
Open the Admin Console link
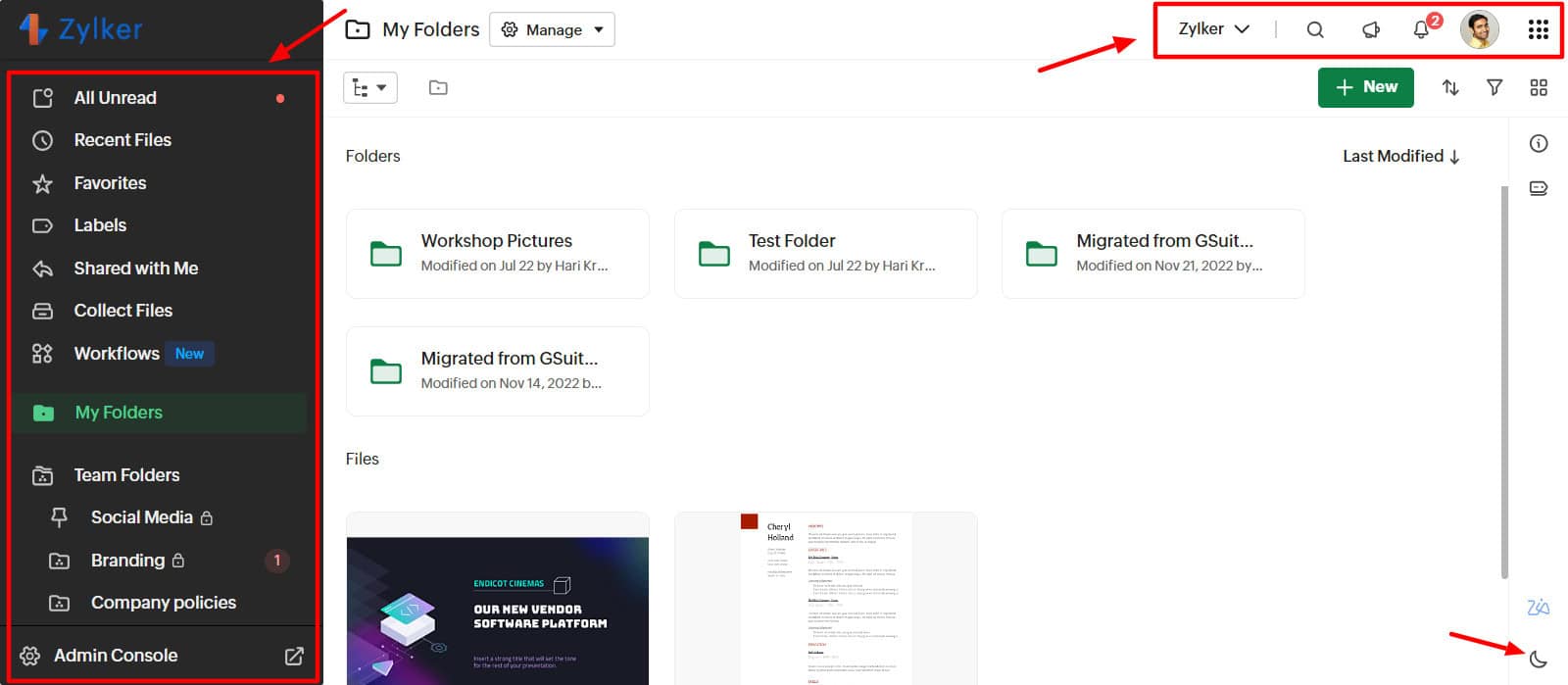tap(116, 655)
